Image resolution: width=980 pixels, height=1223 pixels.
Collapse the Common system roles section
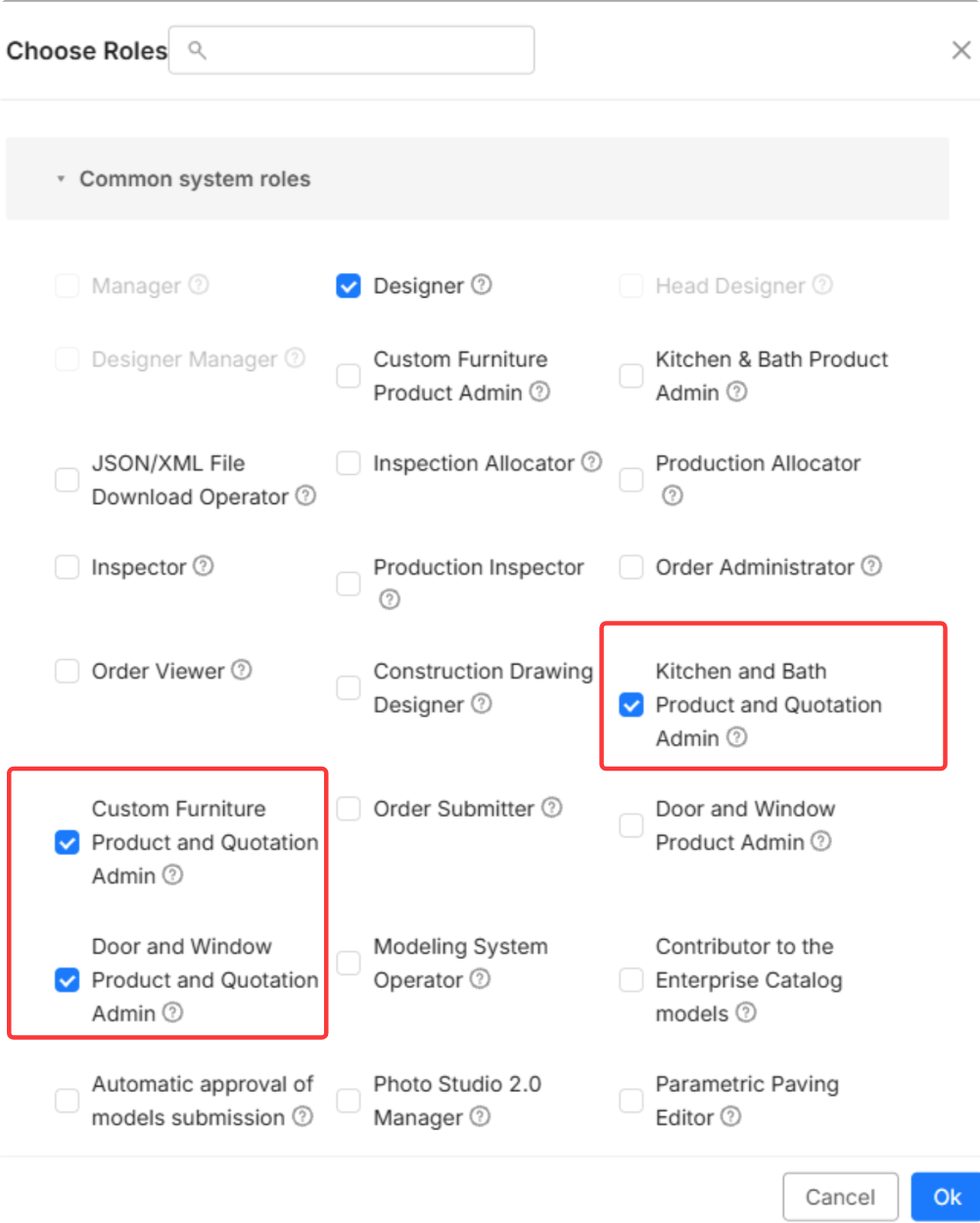click(x=61, y=179)
